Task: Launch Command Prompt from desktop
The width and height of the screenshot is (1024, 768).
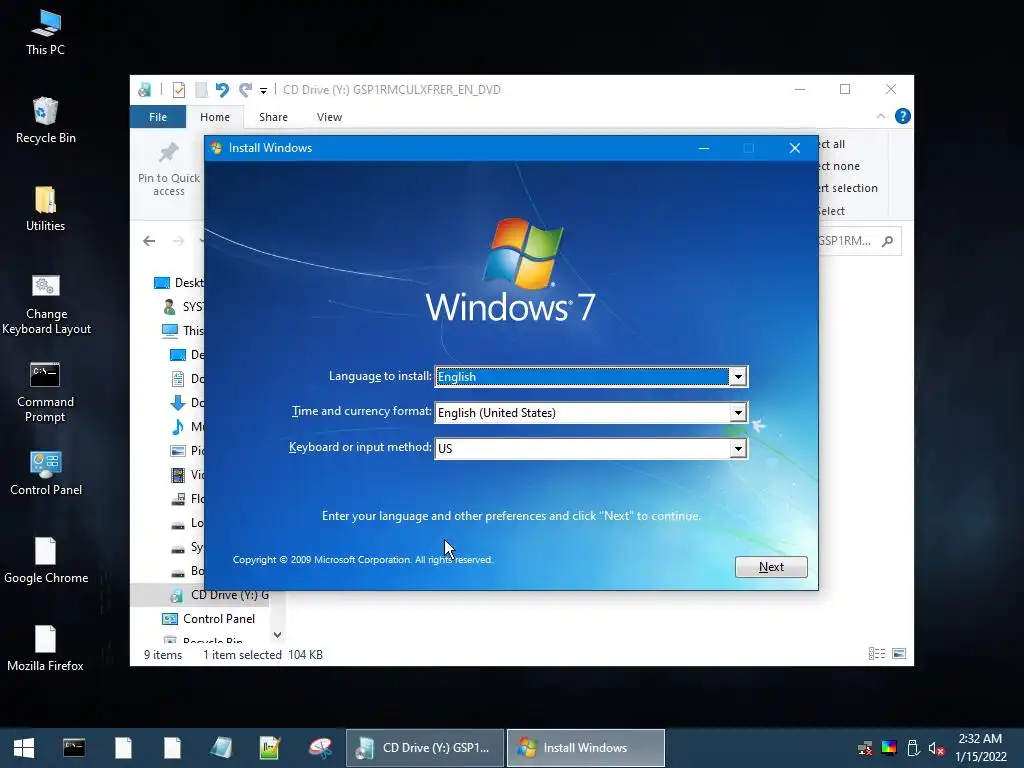Action: pyautogui.click(x=45, y=392)
